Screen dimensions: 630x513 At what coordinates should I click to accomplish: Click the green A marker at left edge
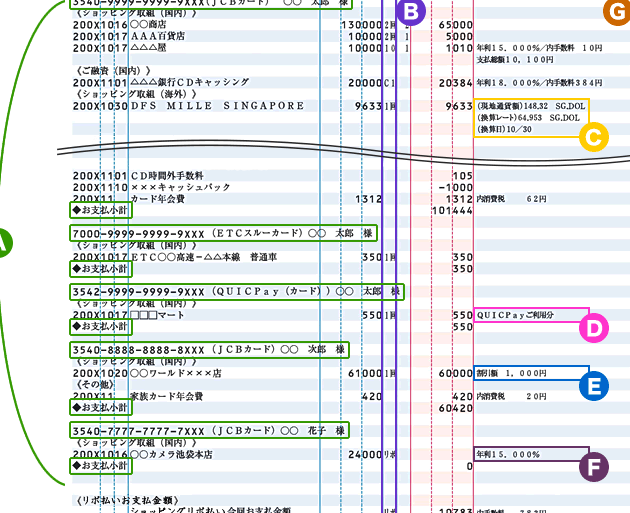4,243
